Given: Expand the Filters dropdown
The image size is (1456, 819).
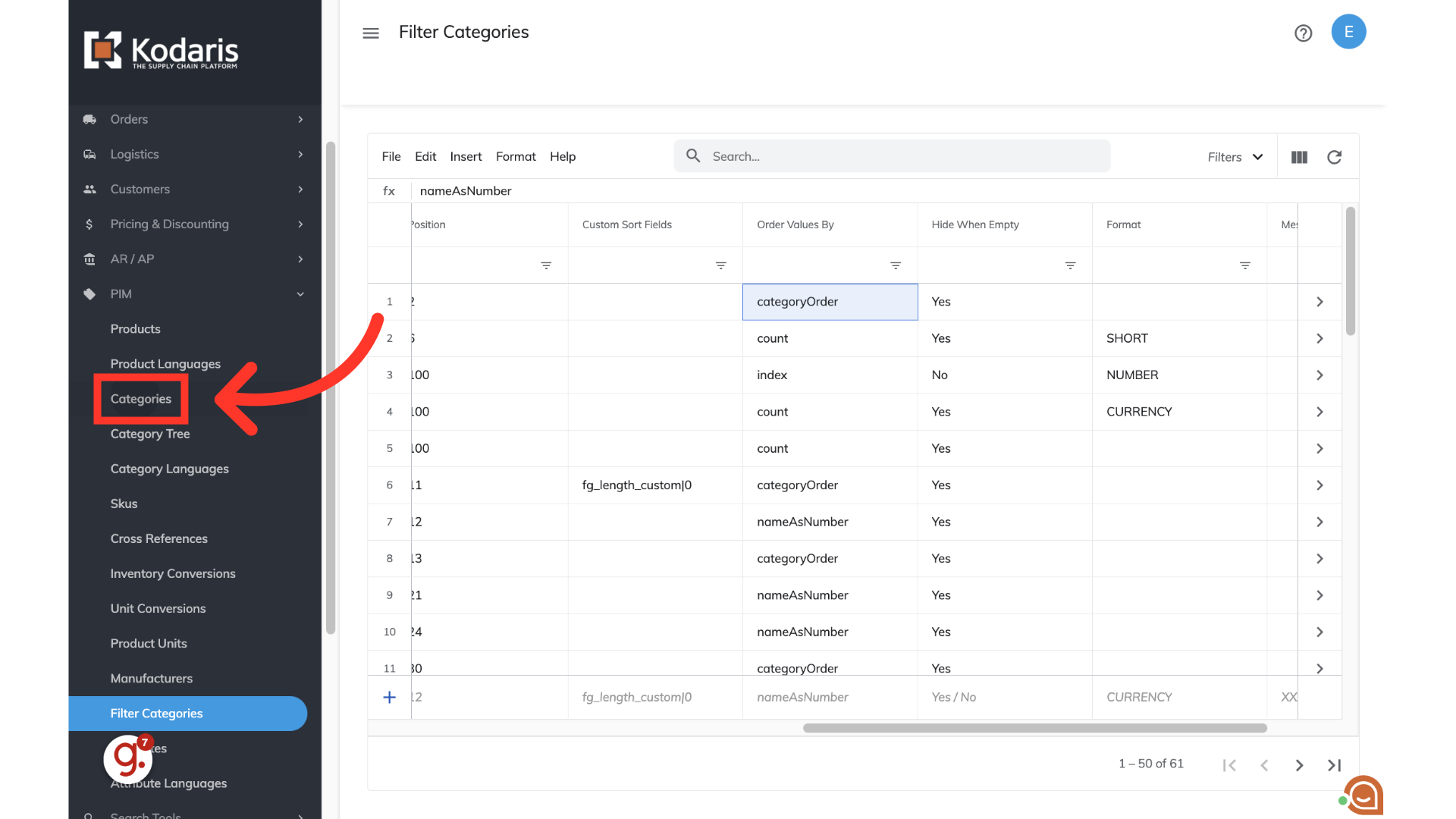Looking at the screenshot, I should (x=1235, y=157).
